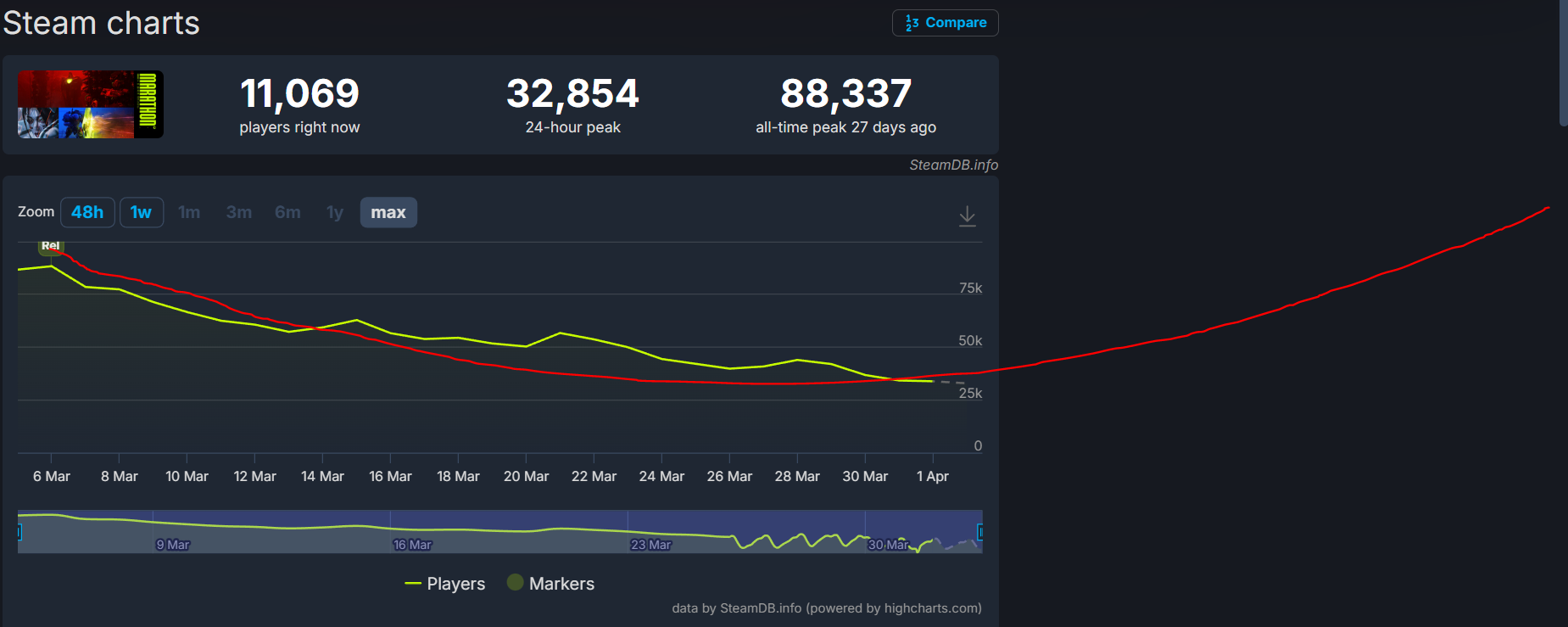The width and height of the screenshot is (1568, 627).
Task: Click the "8 Mar" x-axis label
Action: tap(120, 477)
